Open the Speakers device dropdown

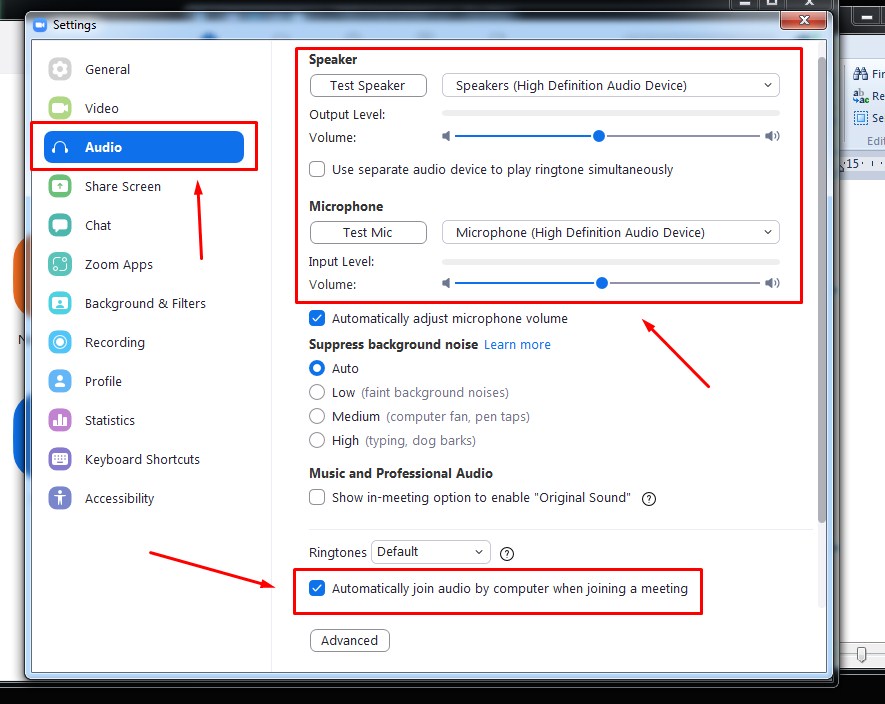pos(611,85)
